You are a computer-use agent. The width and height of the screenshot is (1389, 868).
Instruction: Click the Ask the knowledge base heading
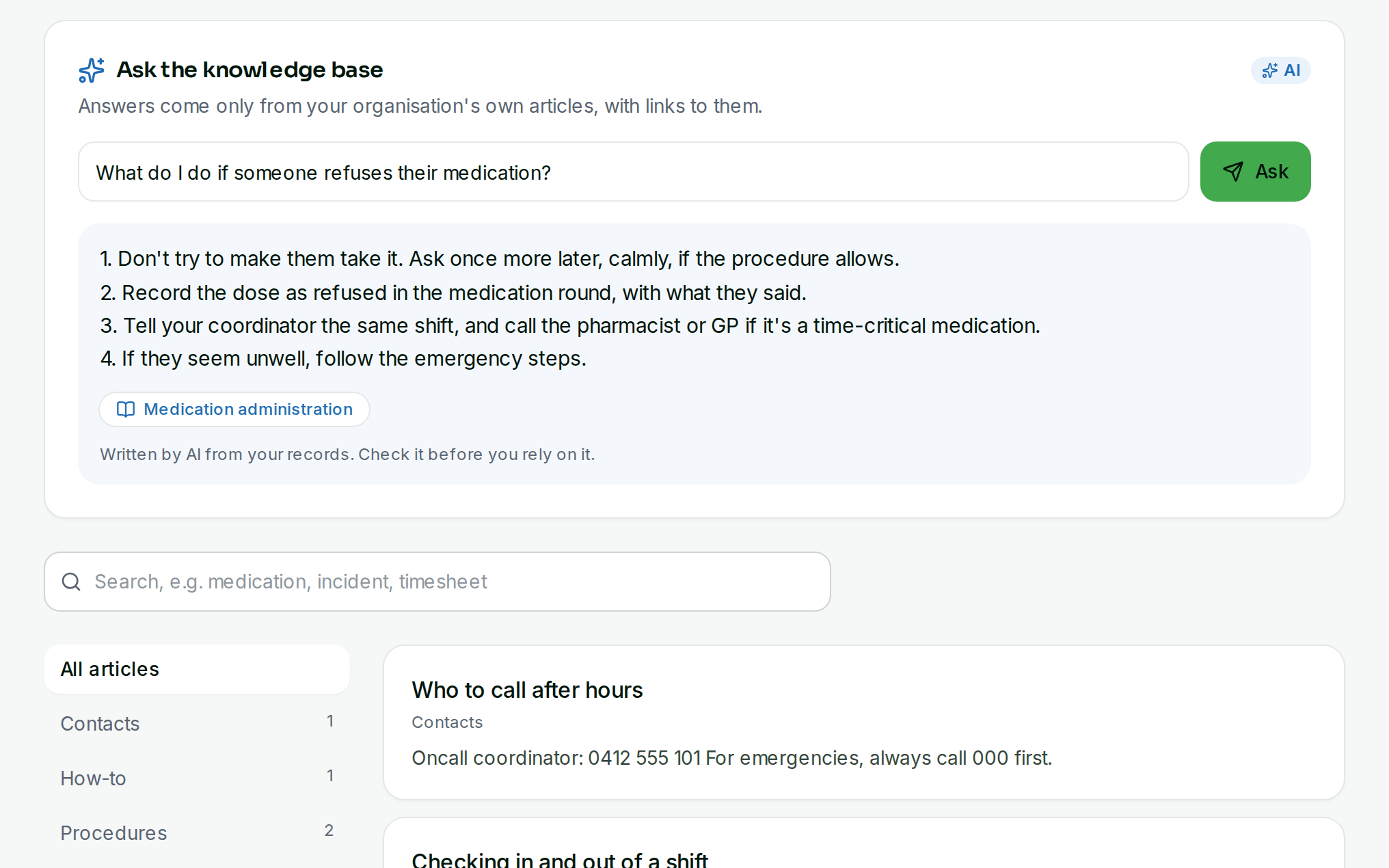click(x=250, y=70)
